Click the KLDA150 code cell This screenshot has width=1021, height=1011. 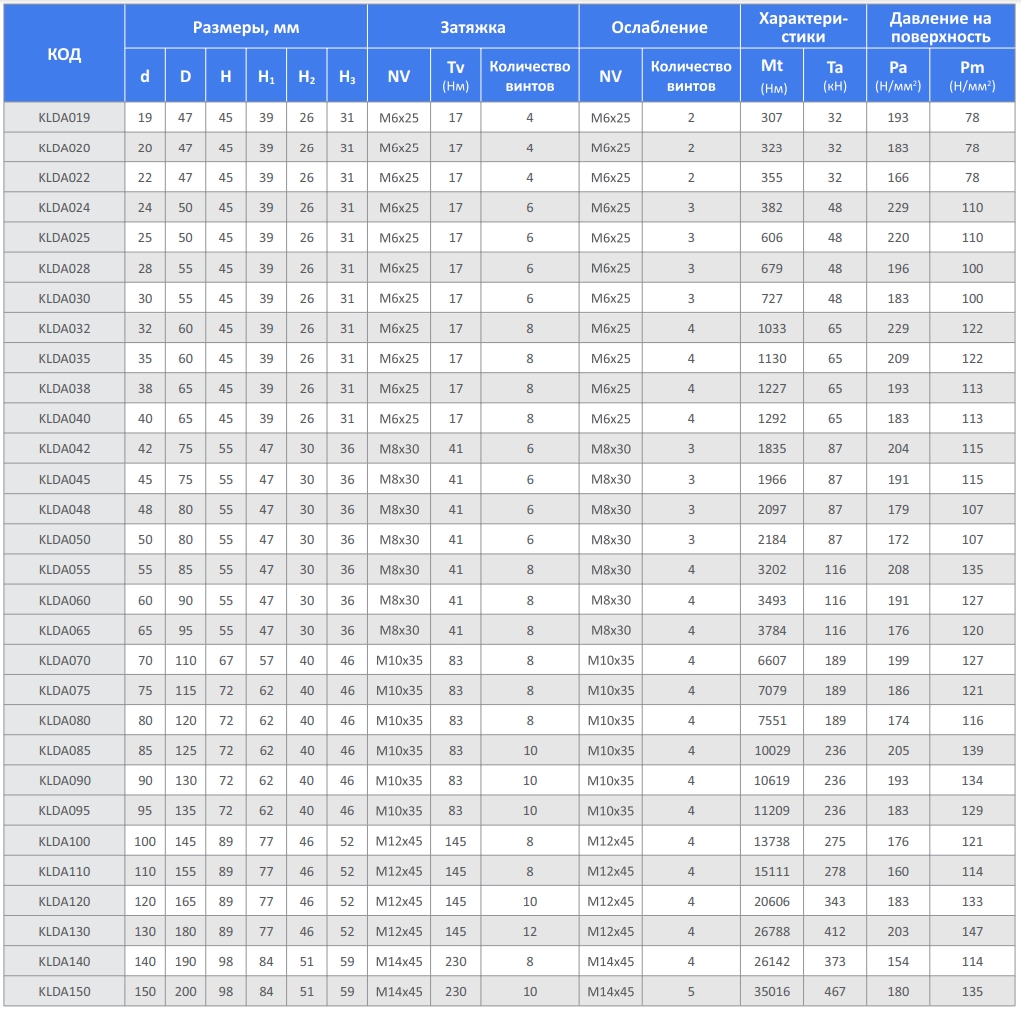(64, 992)
